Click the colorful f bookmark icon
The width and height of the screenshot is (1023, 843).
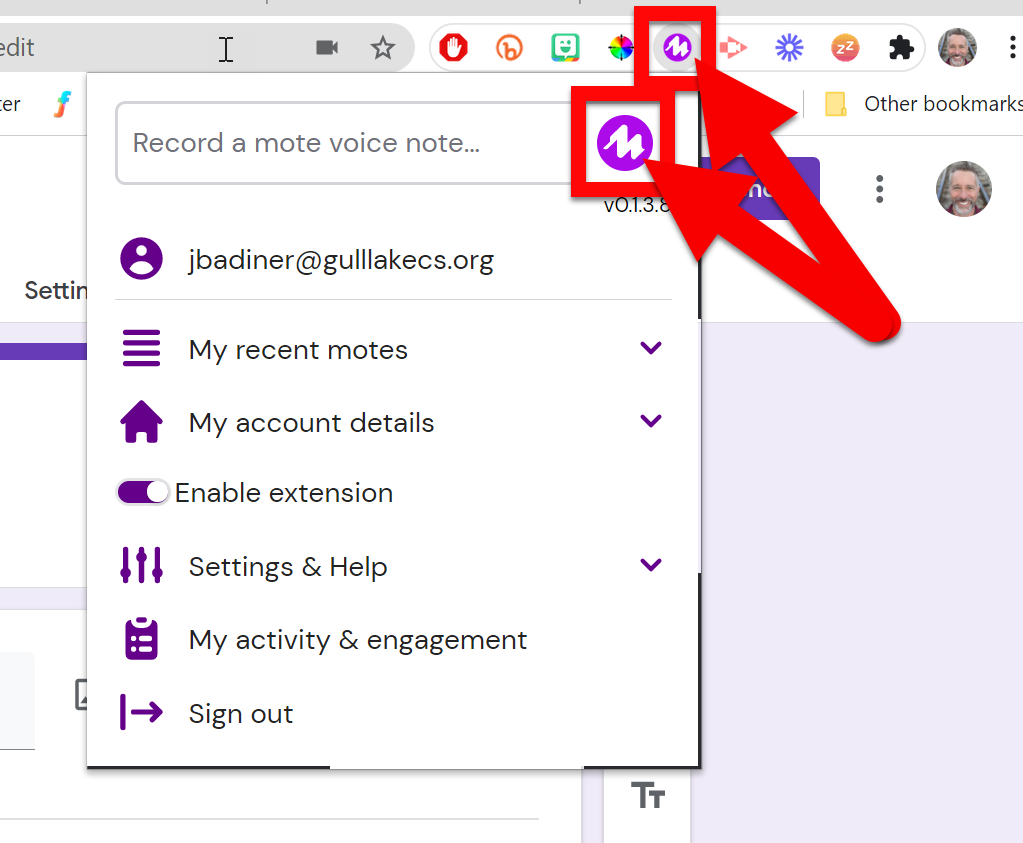pyautogui.click(x=63, y=104)
